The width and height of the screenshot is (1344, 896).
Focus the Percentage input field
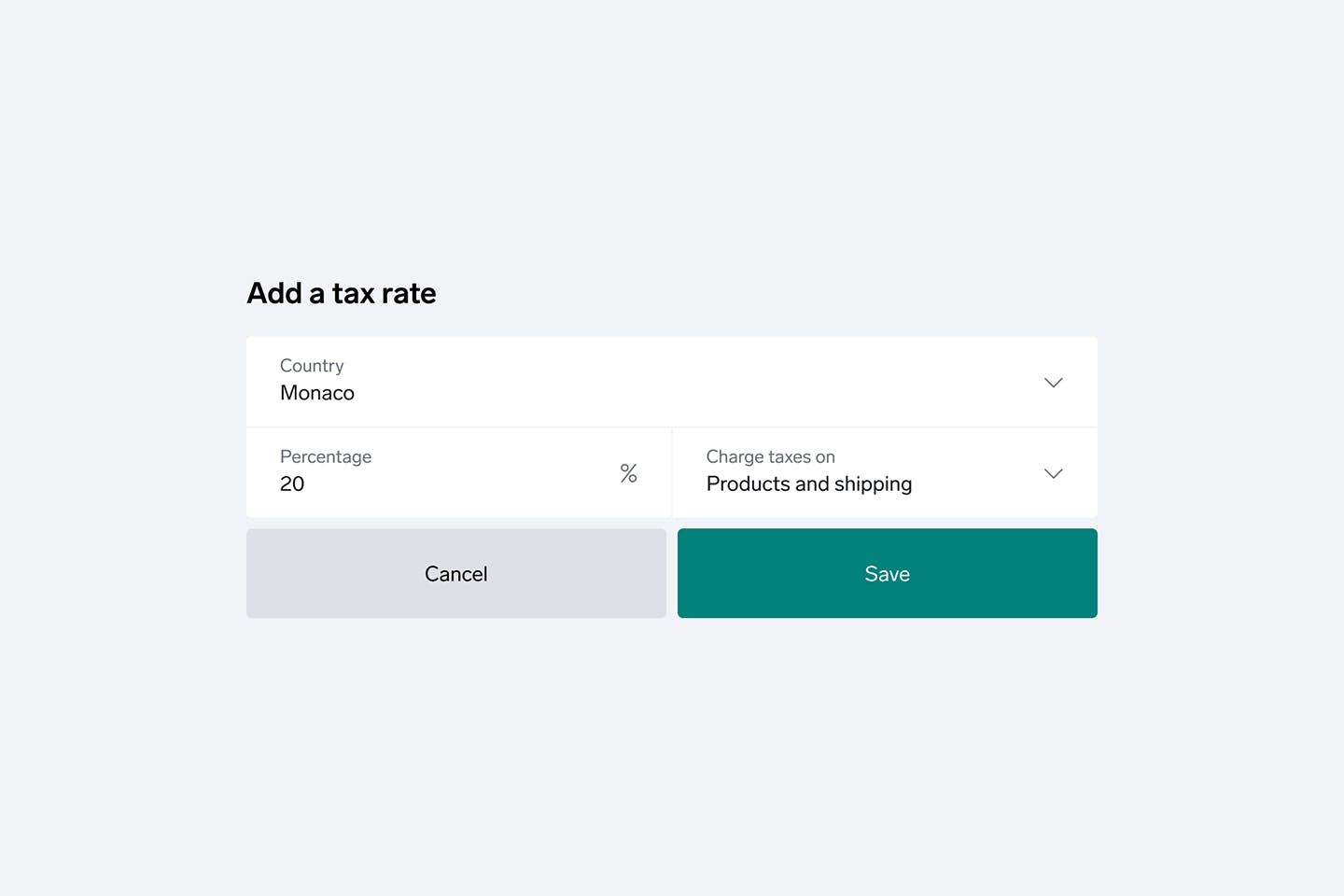click(458, 472)
